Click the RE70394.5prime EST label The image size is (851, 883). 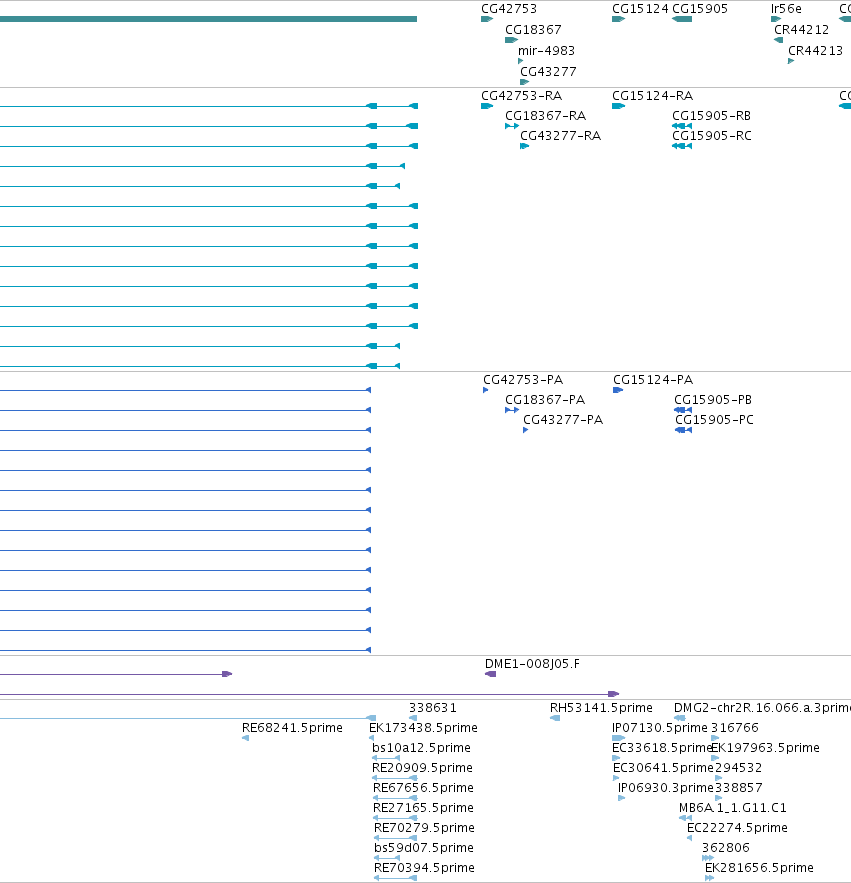(424, 868)
